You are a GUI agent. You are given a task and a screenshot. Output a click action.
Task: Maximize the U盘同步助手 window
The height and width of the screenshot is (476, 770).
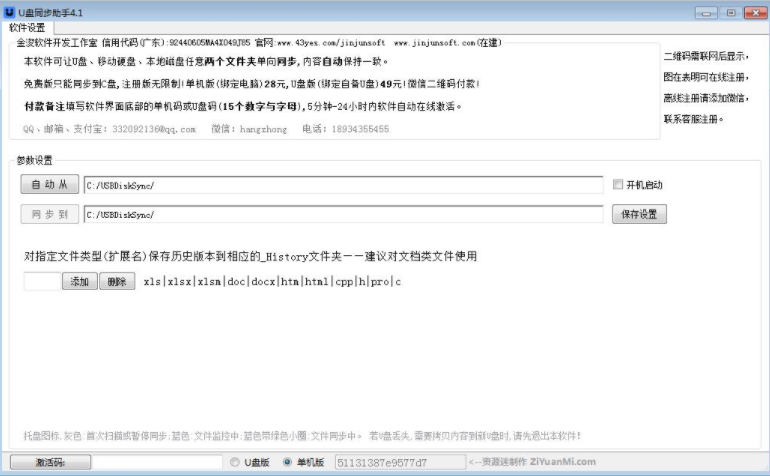click(731, 13)
